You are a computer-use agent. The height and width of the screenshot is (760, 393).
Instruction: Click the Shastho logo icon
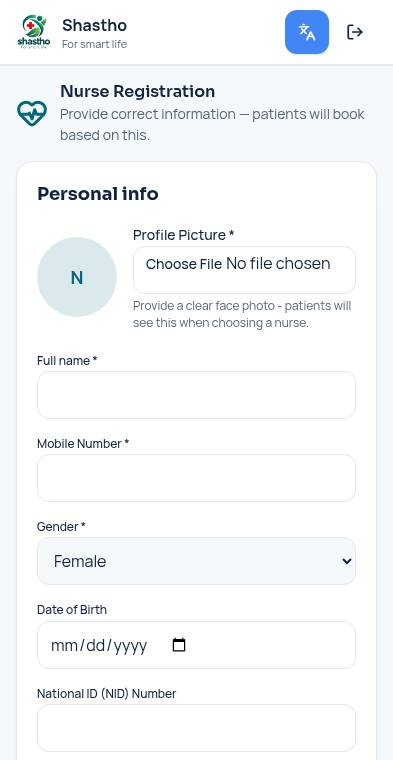pyautogui.click(x=33, y=32)
